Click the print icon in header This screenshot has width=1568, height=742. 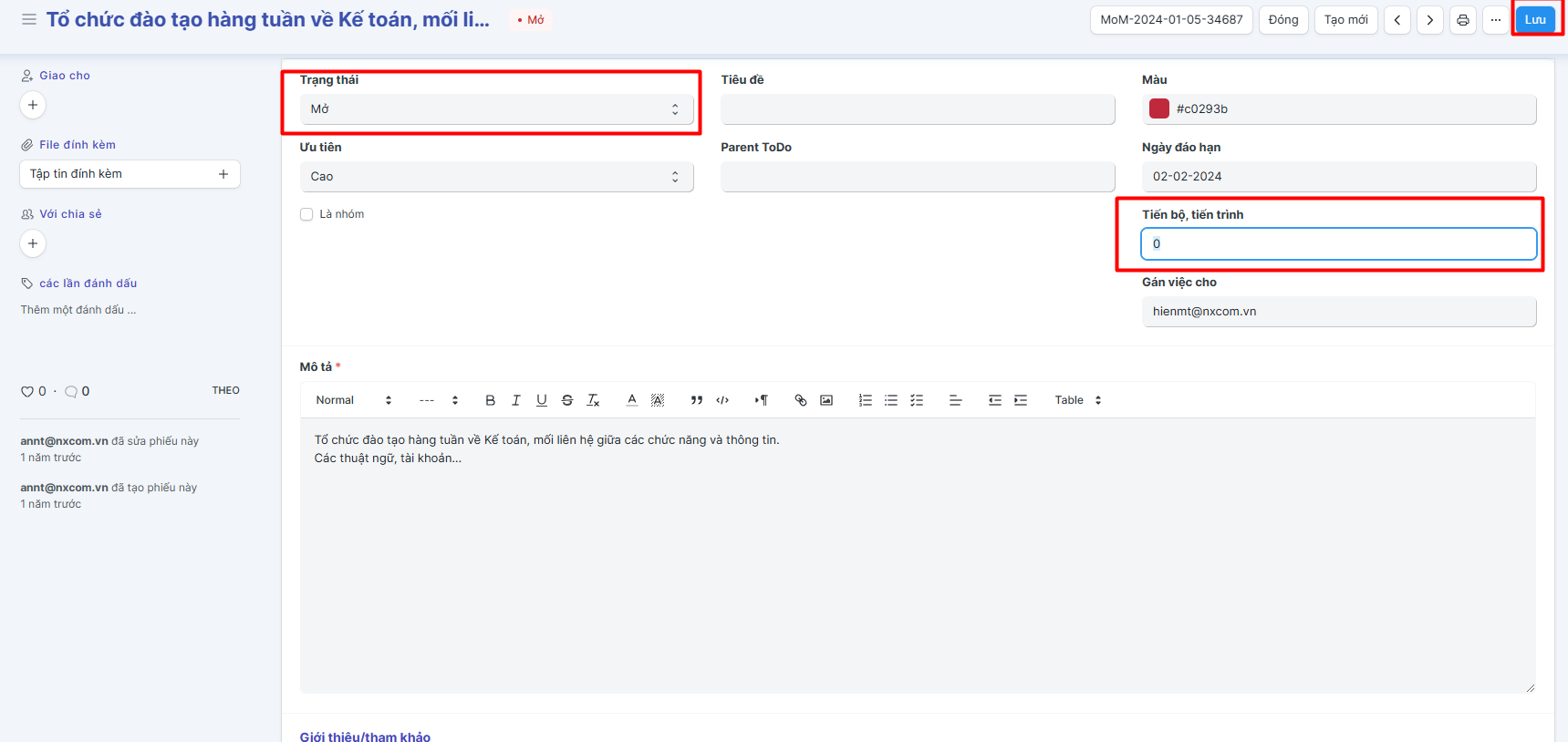[x=1463, y=20]
